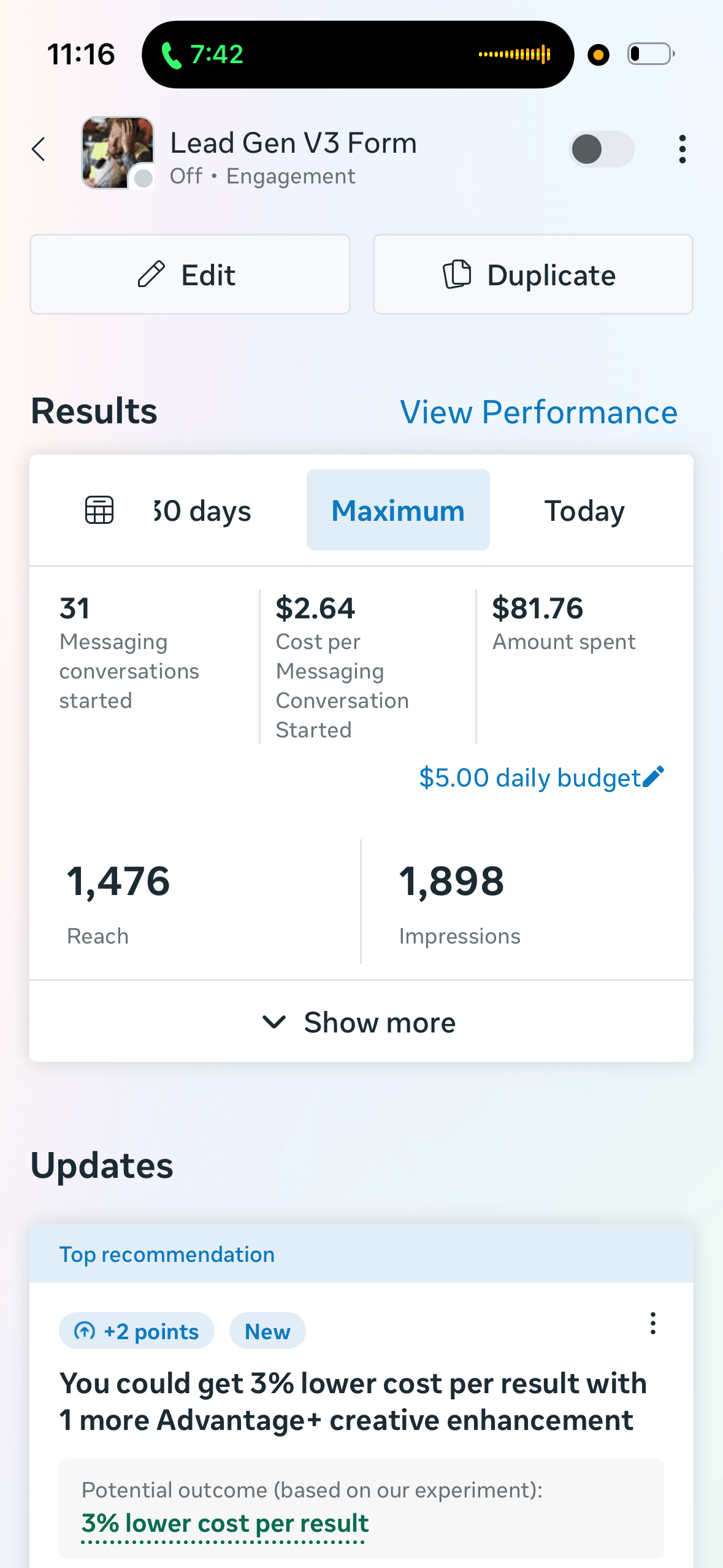Tap the New badge on the recommendation
The height and width of the screenshot is (1568, 723).
tap(267, 1331)
